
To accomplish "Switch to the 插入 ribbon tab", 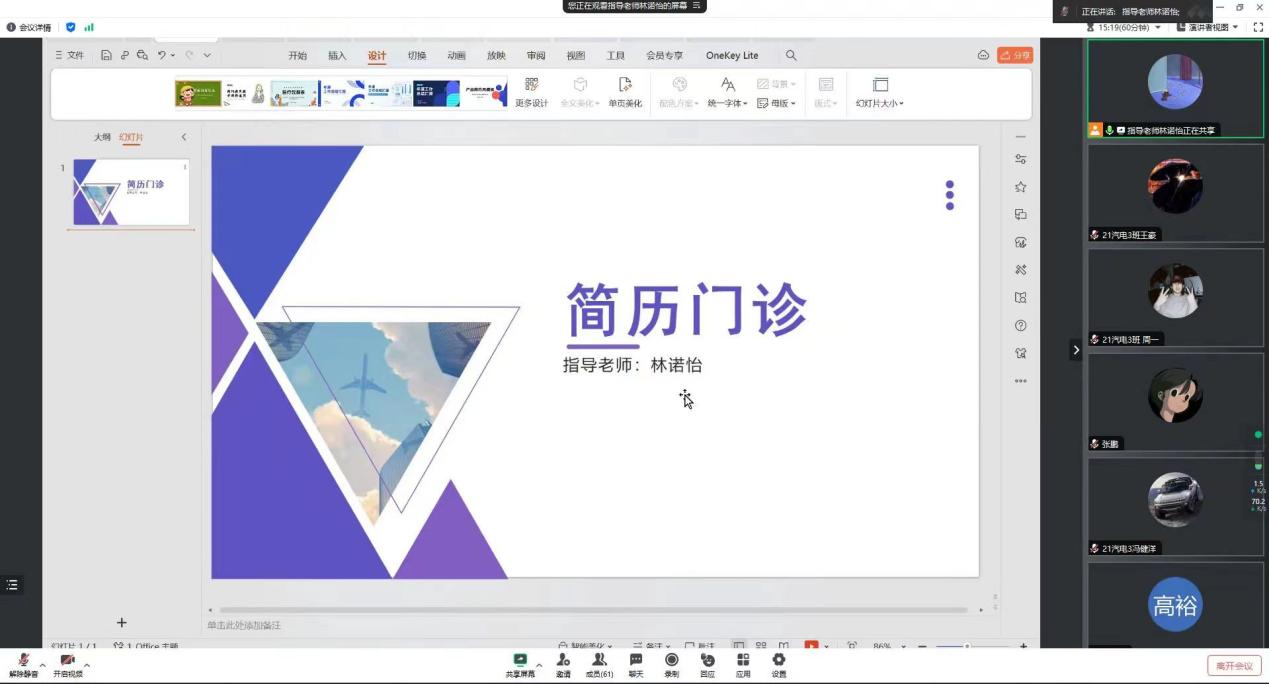I will click(337, 56).
